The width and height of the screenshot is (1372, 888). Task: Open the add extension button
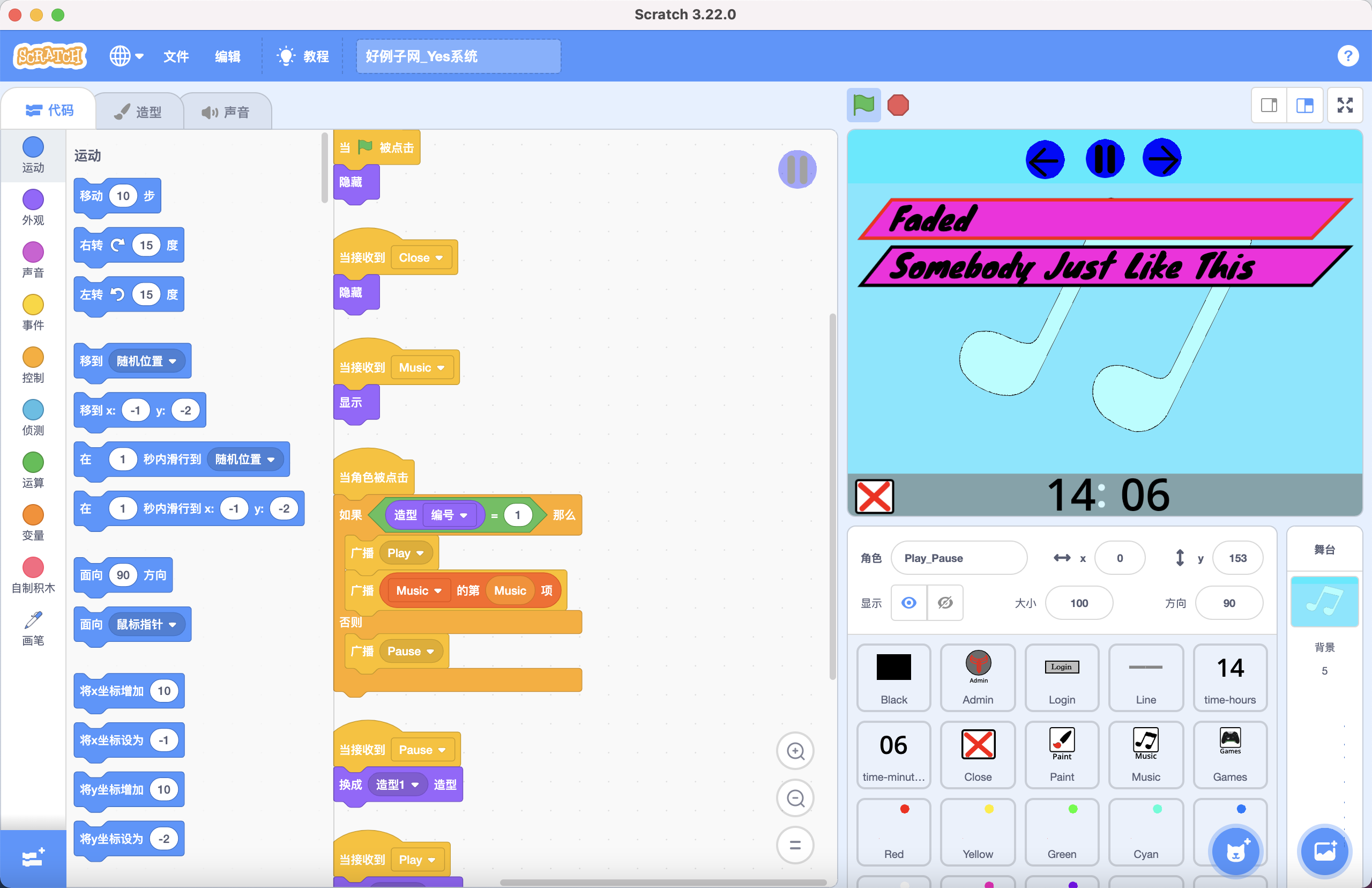(x=33, y=858)
